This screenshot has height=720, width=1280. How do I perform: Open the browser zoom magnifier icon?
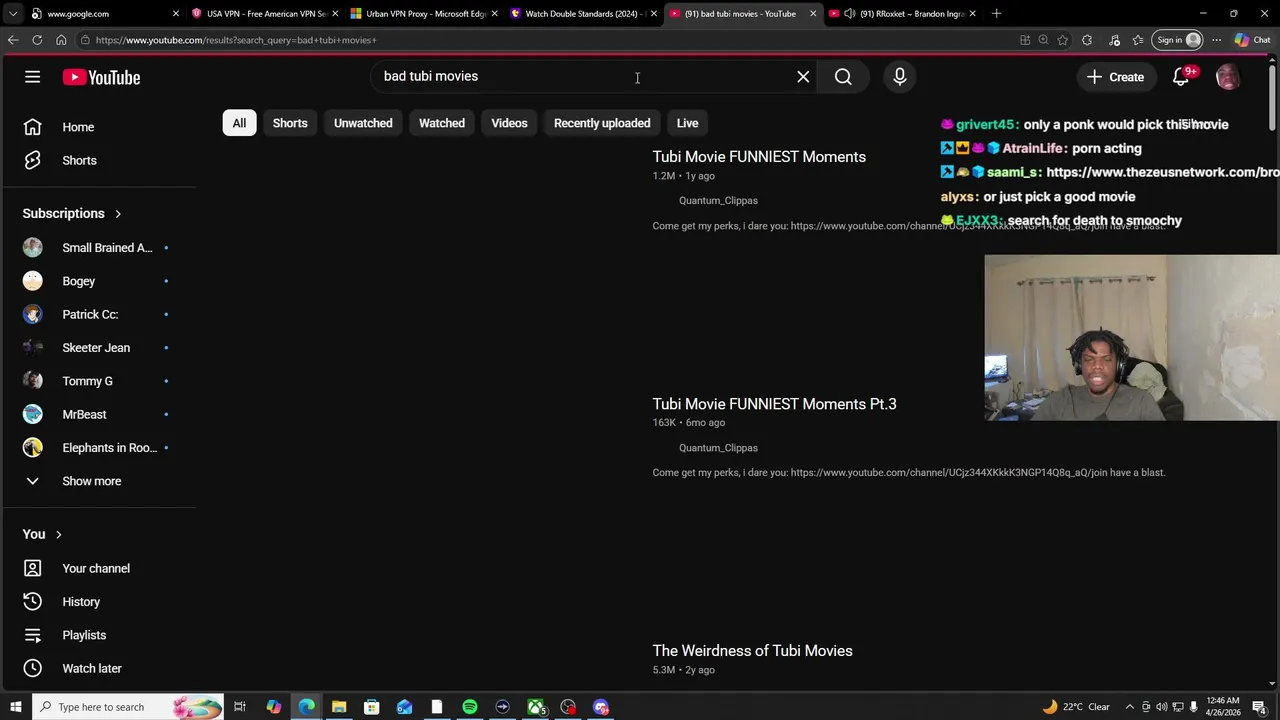coord(1043,40)
